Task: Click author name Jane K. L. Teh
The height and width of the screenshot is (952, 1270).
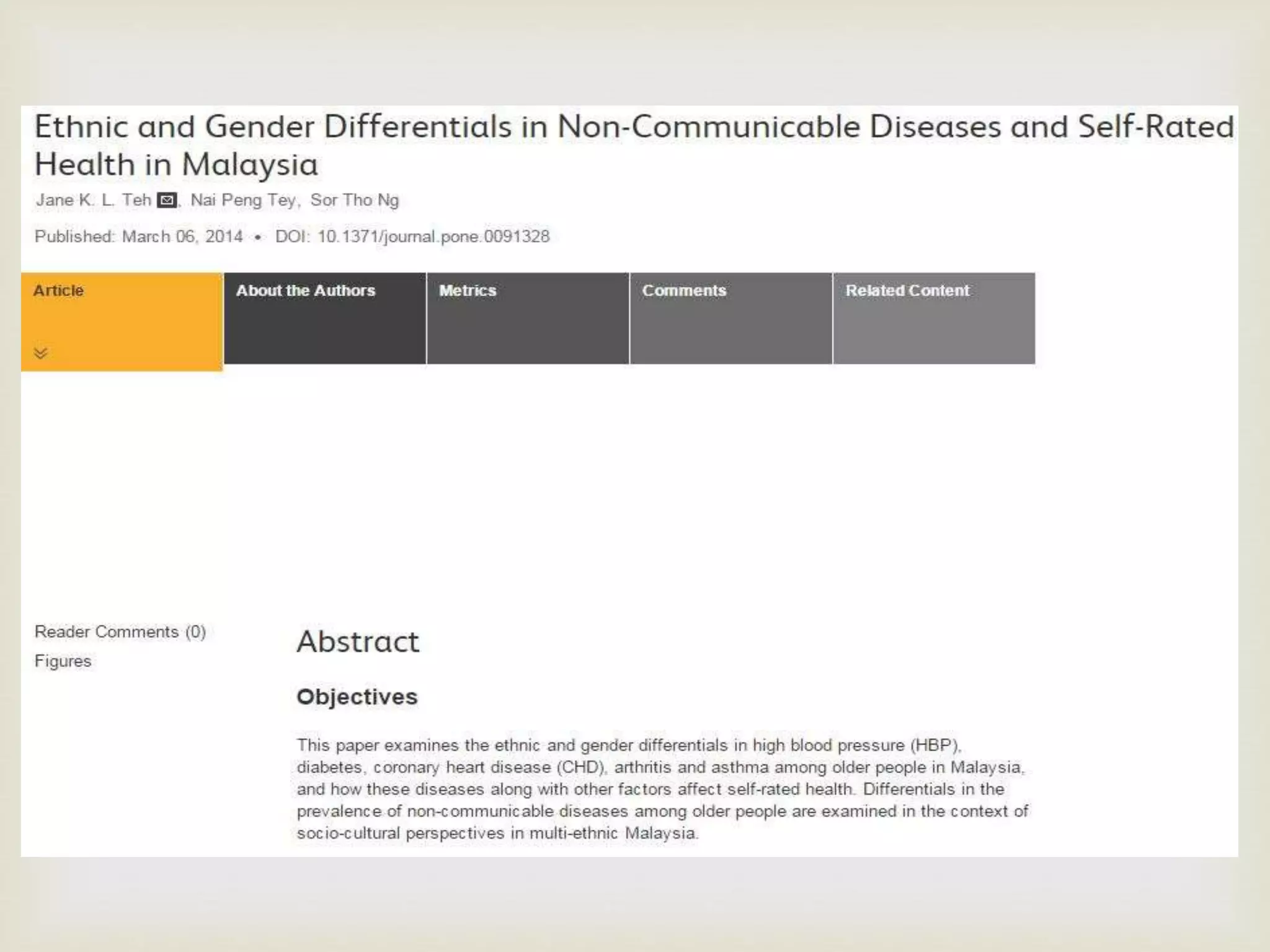Action: (93, 200)
